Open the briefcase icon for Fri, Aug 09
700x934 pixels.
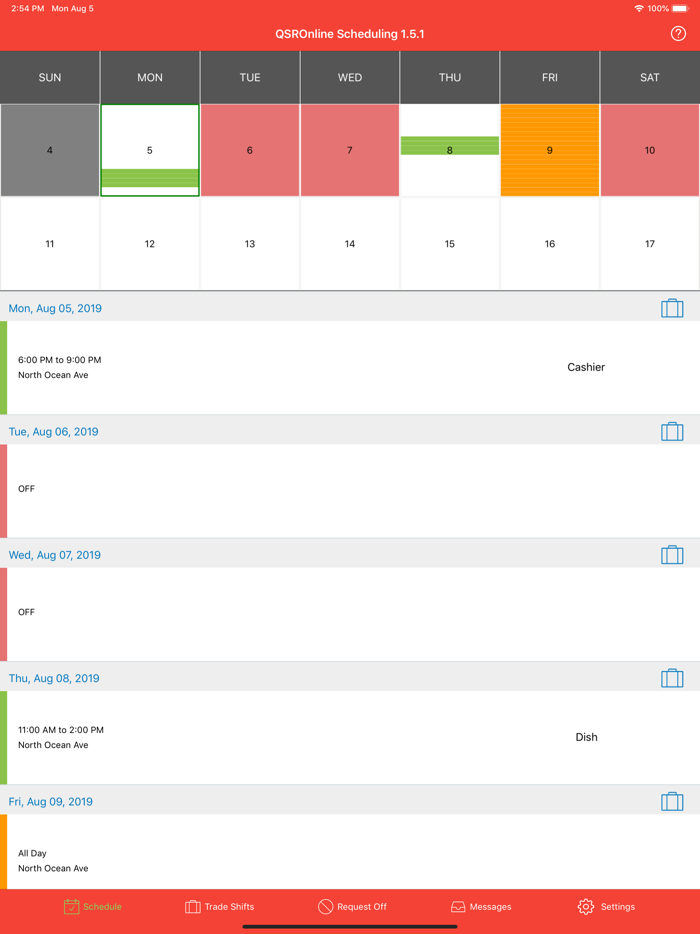[672, 801]
